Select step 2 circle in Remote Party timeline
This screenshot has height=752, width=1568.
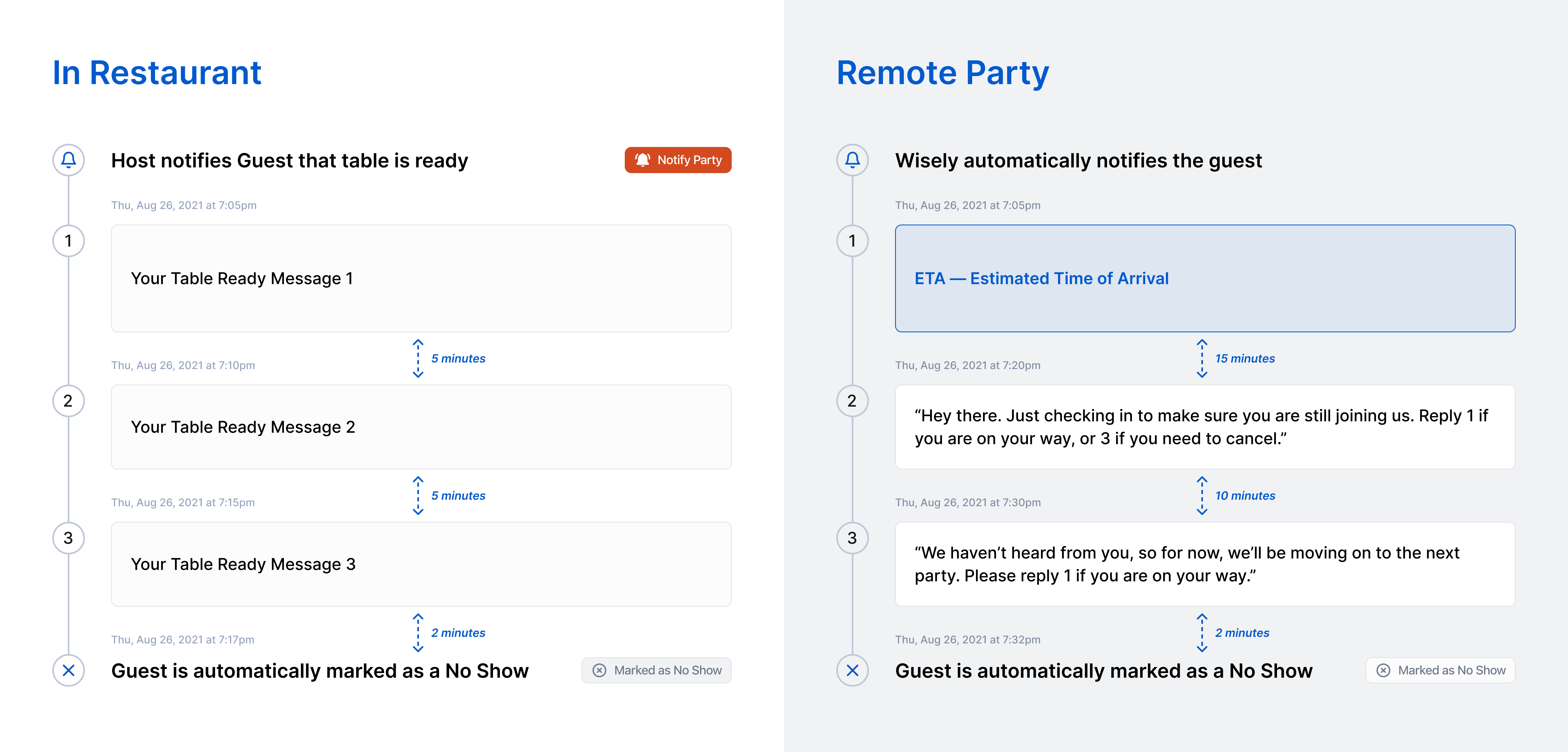853,401
